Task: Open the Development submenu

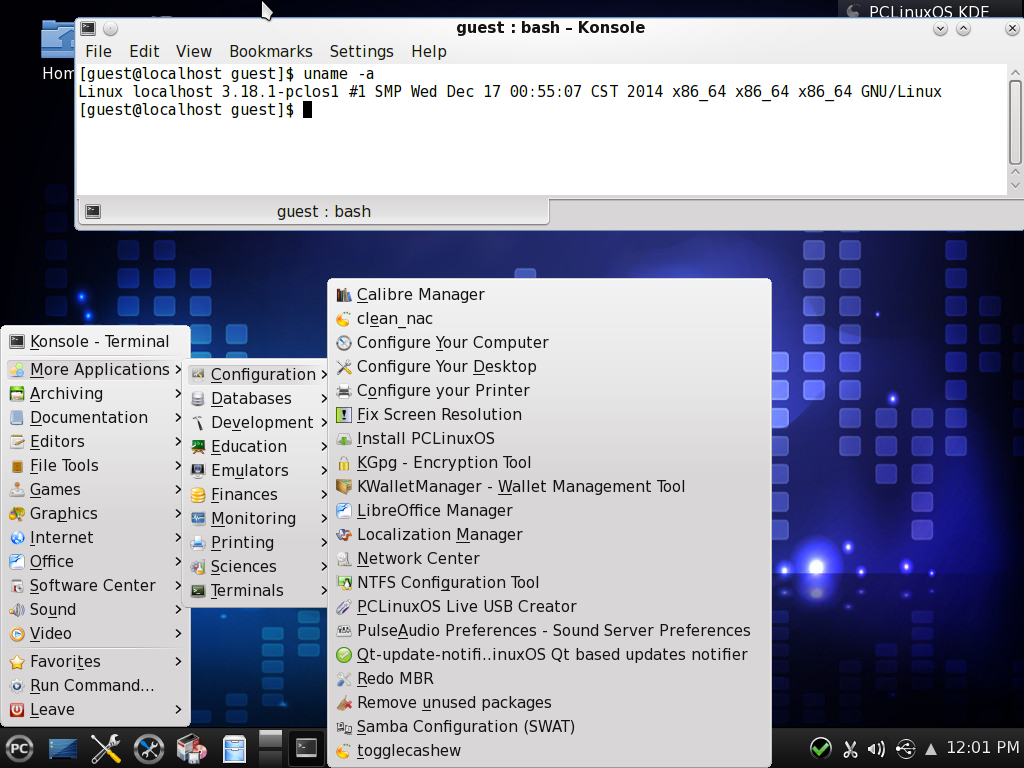Action: [x=258, y=423]
